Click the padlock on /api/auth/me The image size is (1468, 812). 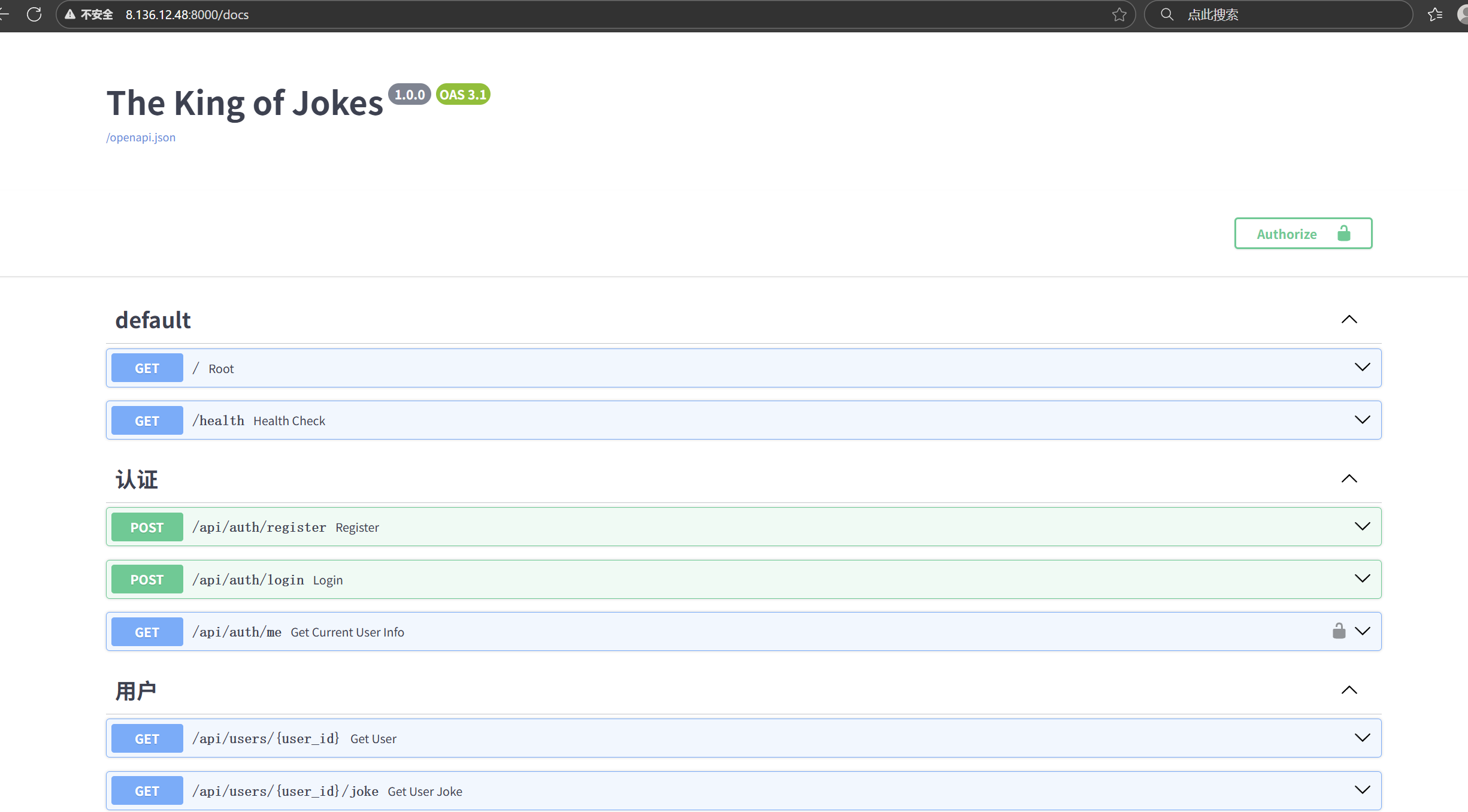1339,631
